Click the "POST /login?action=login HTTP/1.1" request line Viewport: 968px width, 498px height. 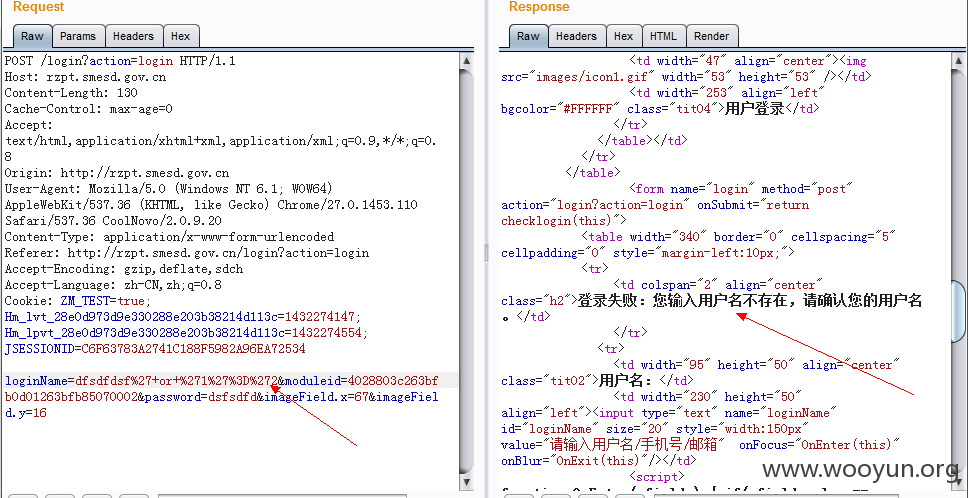pos(120,61)
